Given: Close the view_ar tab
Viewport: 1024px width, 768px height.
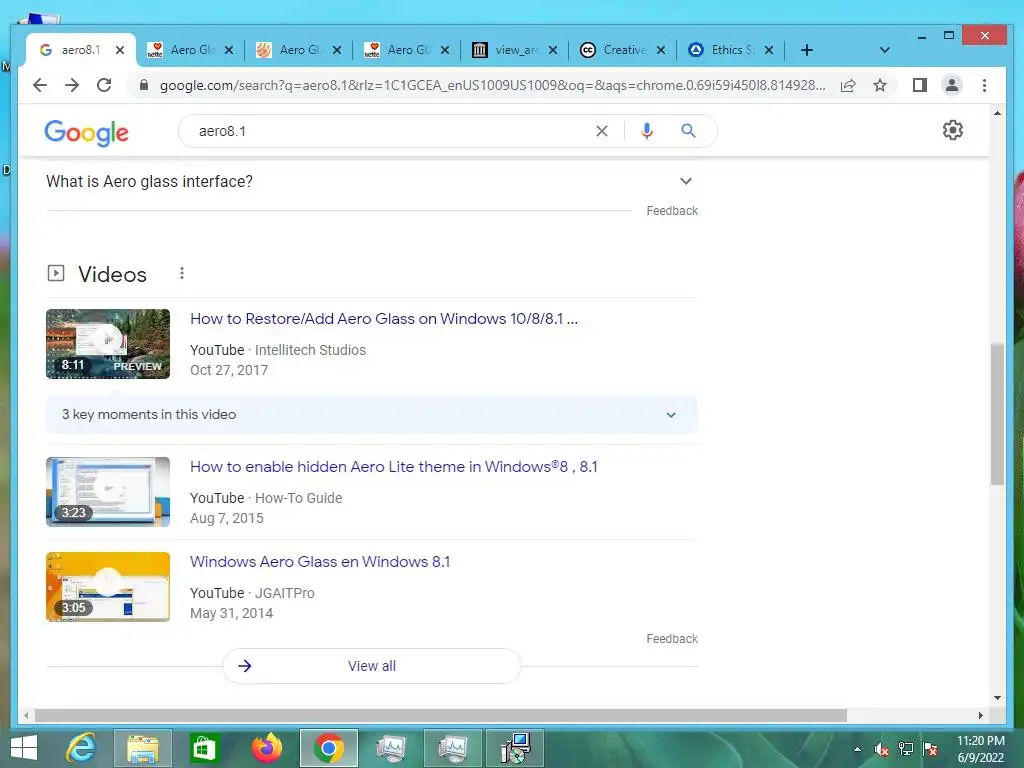Looking at the screenshot, I should pyautogui.click(x=552, y=50).
